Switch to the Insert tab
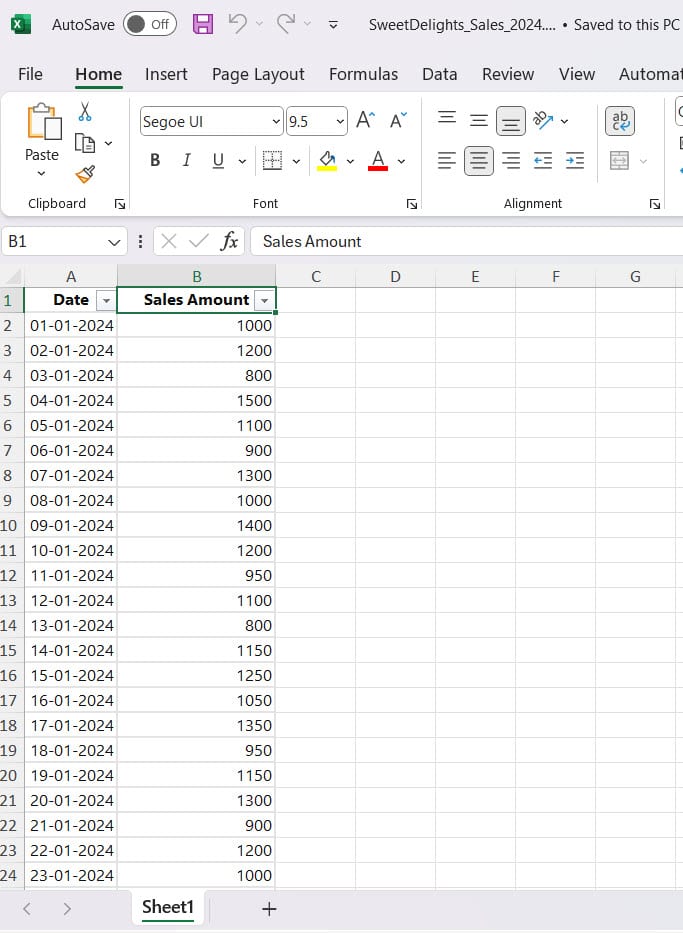This screenshot has height=933, width=683. coord(166,74)
